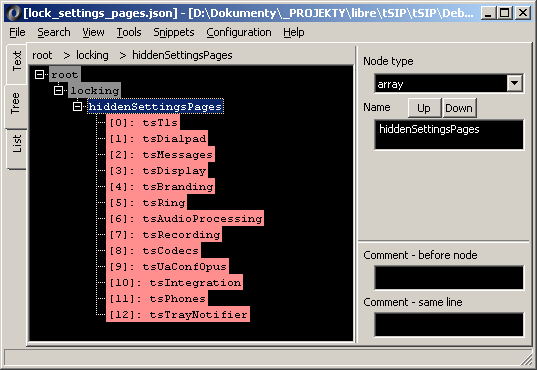Select array item [0]: tsTls
Viewport: 537px width, 370px height.
coord(143,122)
